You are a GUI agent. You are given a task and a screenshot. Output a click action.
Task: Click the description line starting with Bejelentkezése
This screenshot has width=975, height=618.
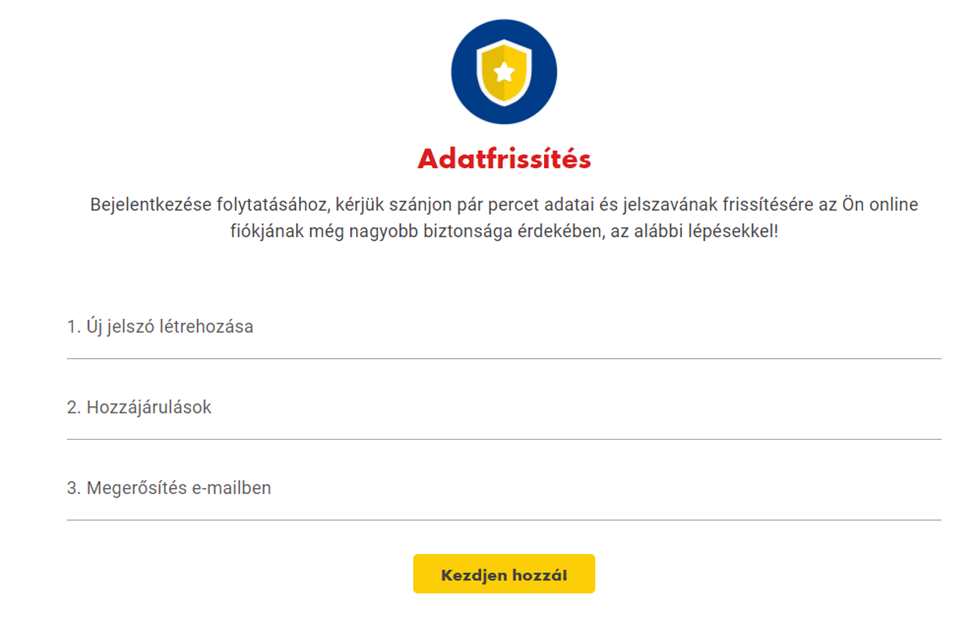pos(504,205)
